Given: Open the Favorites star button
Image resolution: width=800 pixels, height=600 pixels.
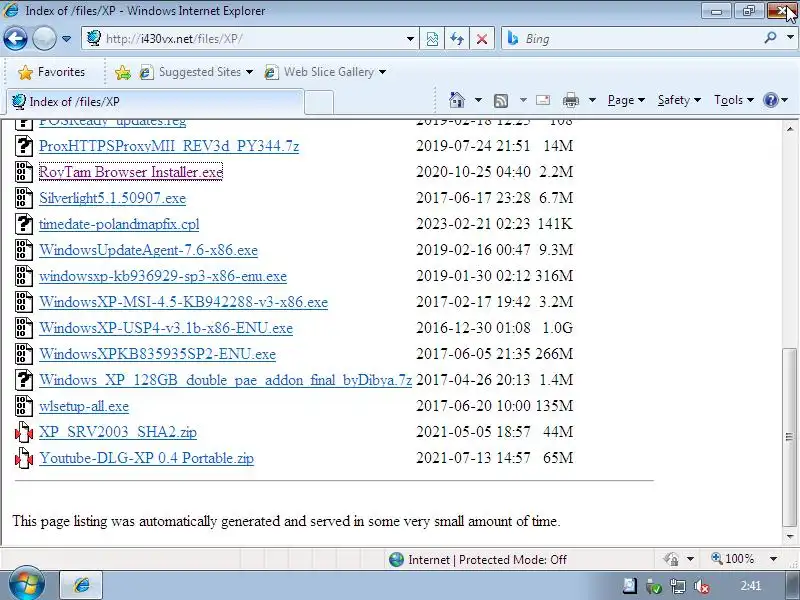Looking at the screenshot, I should tap(51, 72).
